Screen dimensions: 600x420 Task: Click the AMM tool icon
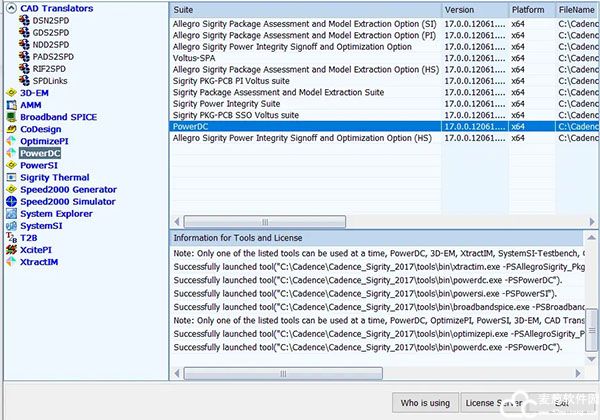tap(11, 104)
